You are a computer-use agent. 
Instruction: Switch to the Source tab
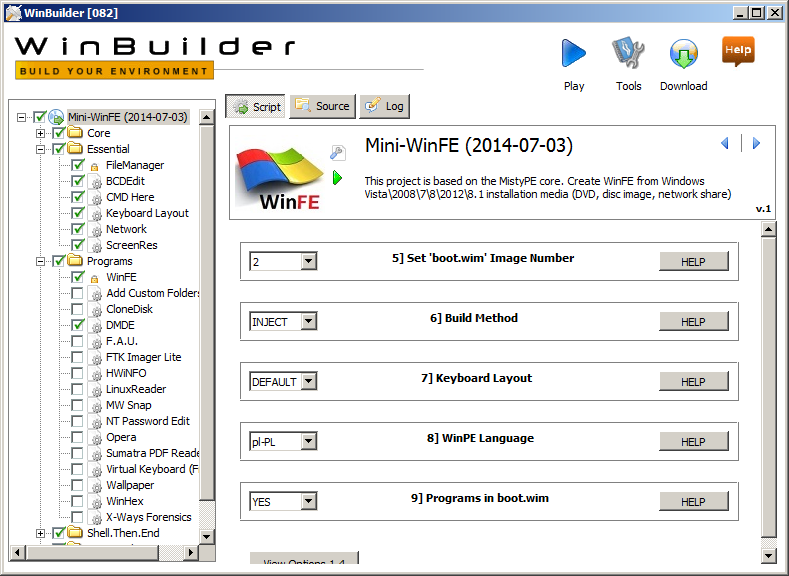click(x=322, y=106)
